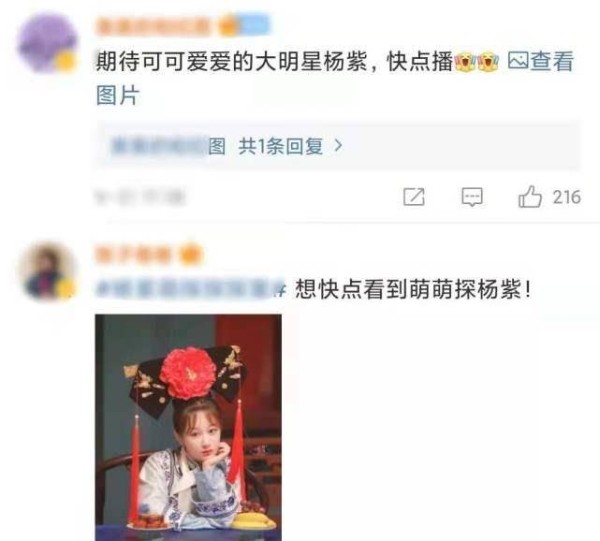Open replies via the speech bubble icon
The width and height of the screenshot is (600, 541).
[x=472, y=197]
